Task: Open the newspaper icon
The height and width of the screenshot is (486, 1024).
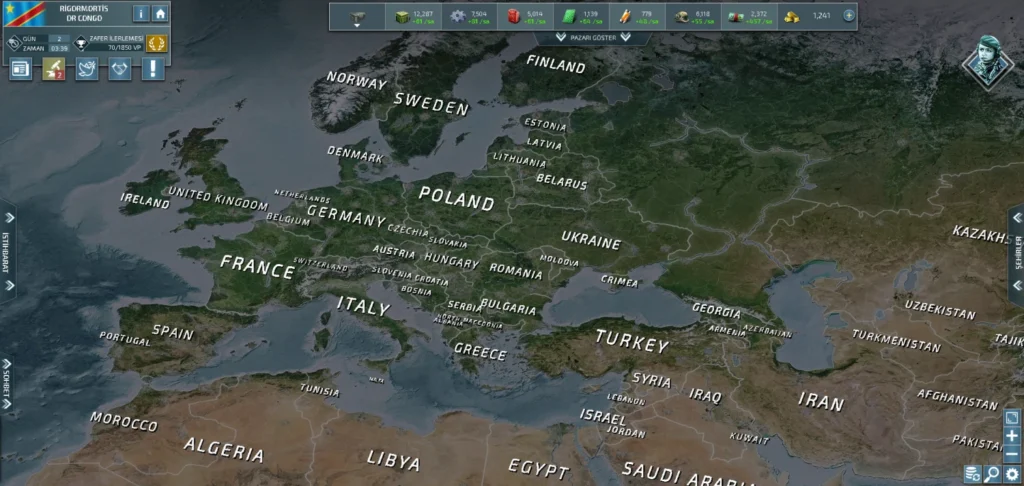Action: point(20,69)
